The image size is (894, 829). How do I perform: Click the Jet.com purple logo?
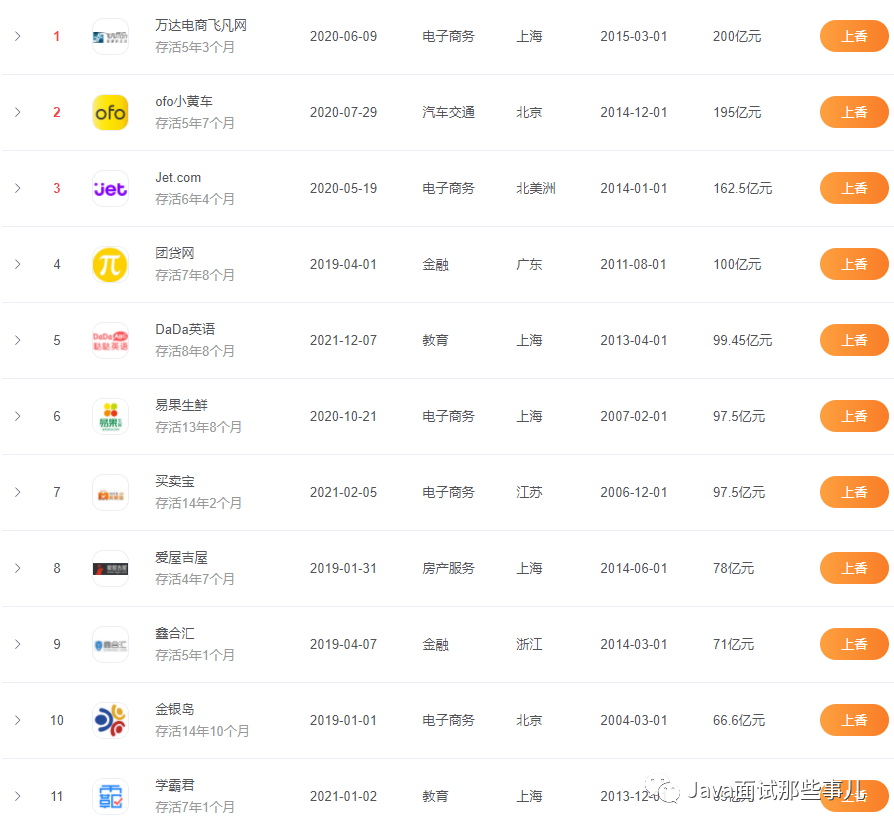(x=110, y=188)
